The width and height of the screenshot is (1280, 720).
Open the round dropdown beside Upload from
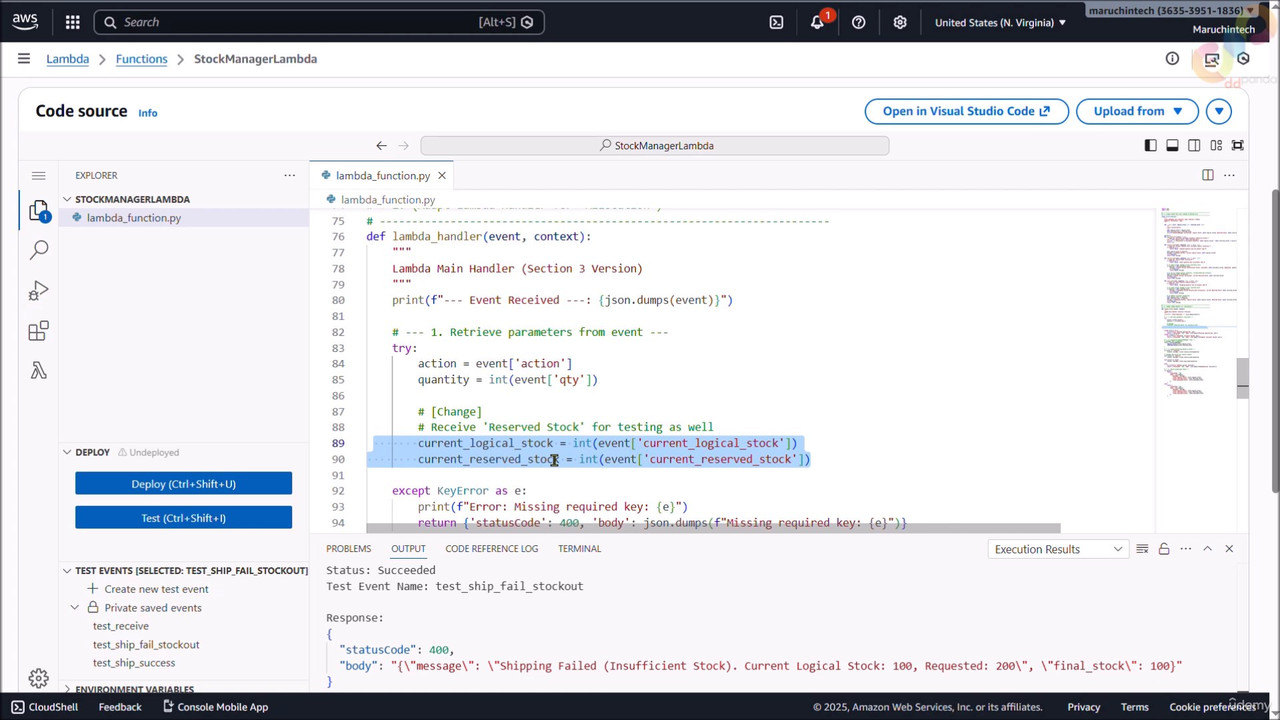(x=1218, y=111)
